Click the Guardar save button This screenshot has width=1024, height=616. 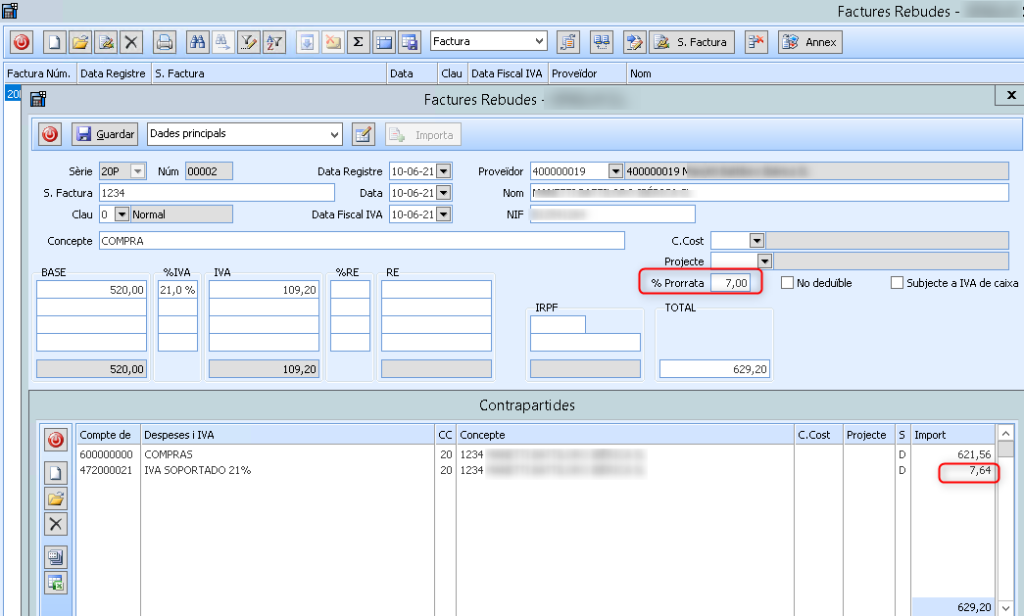click(105, 134)
